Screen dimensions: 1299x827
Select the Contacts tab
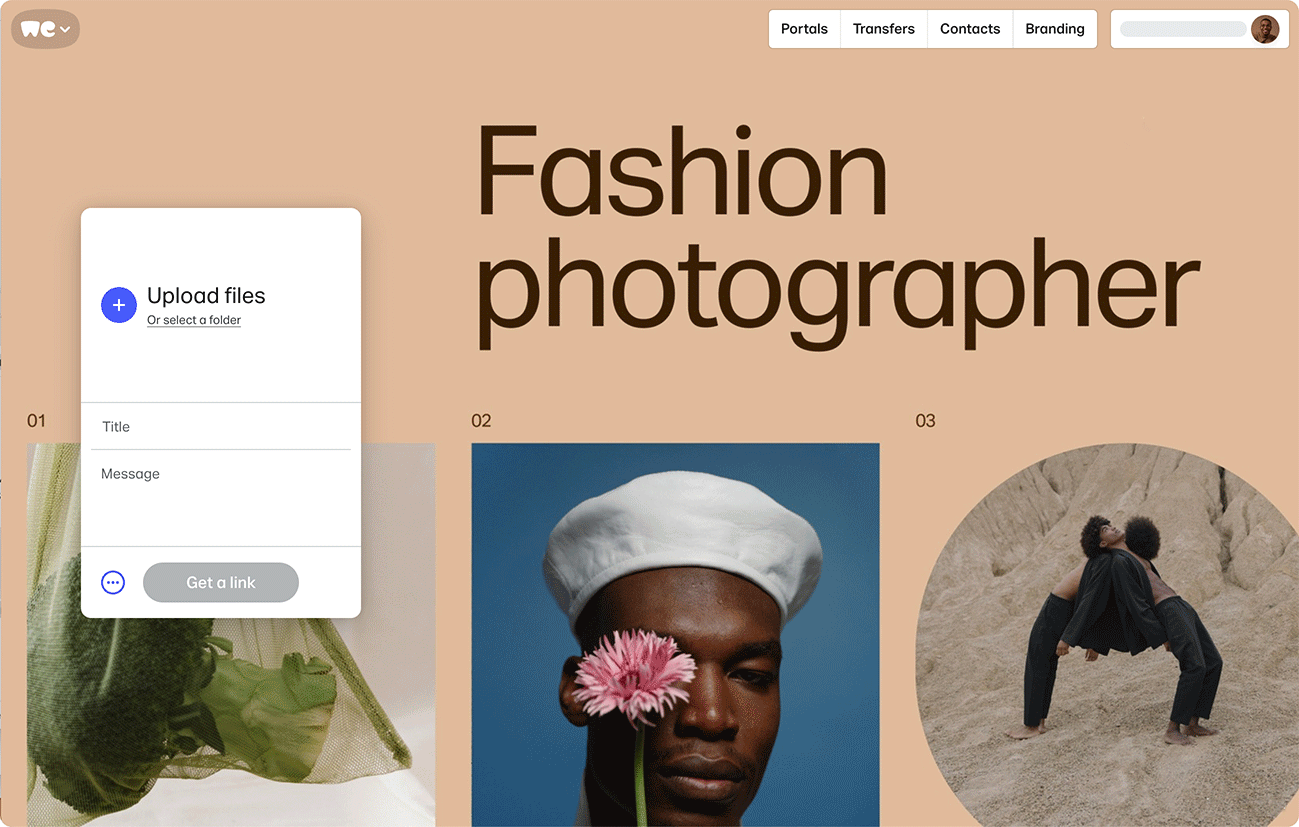(969, 29)
